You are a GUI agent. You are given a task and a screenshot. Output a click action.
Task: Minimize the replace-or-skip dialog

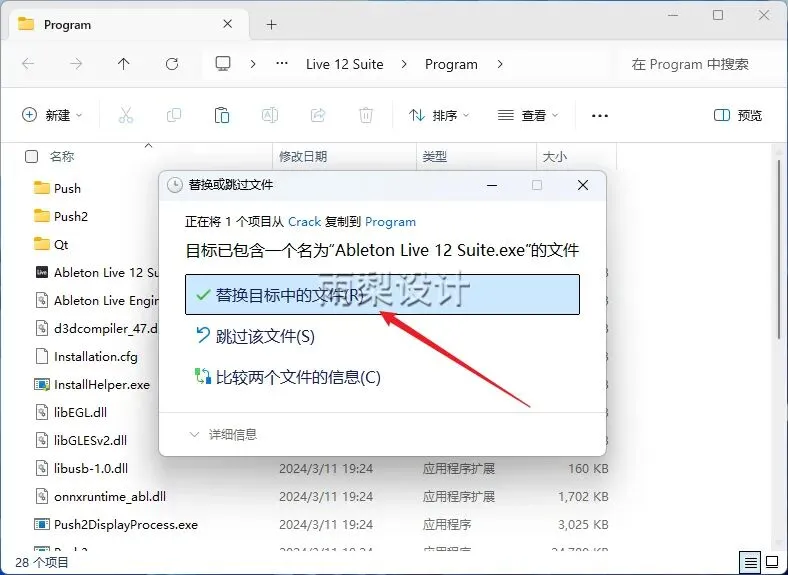pos(492,185)
